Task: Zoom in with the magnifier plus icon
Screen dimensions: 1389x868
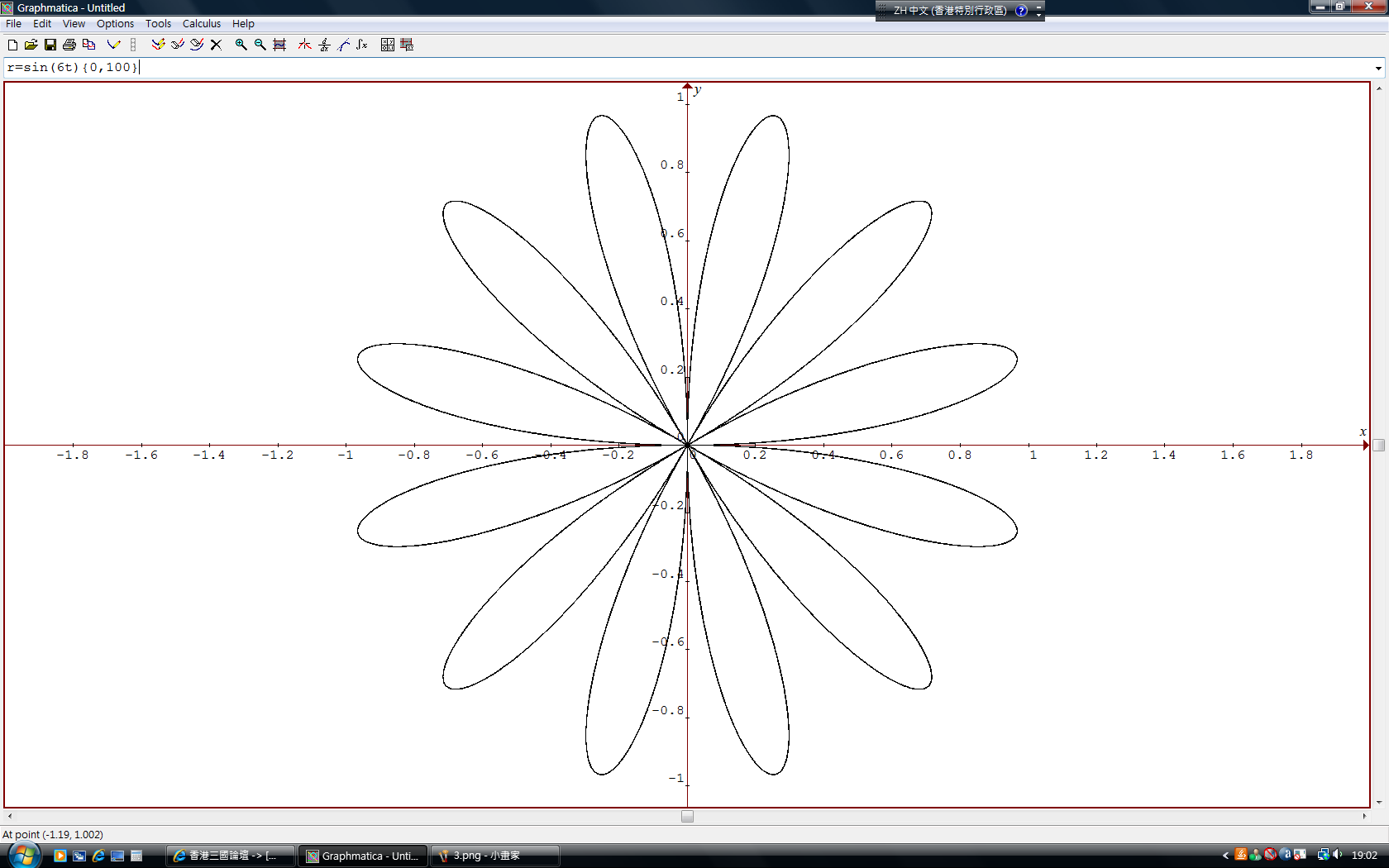Action: point(241,45)
